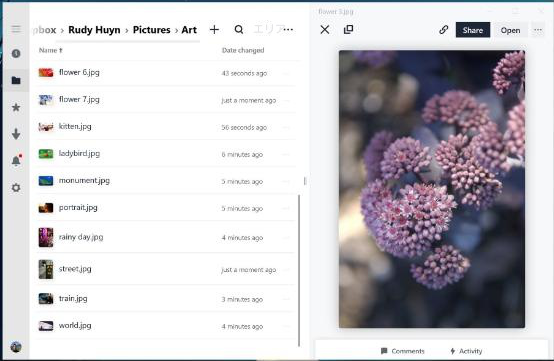Viewport: 554px width, 361px height.
Task: Open row options for flower 6.jpg
Action: (286, 73)
